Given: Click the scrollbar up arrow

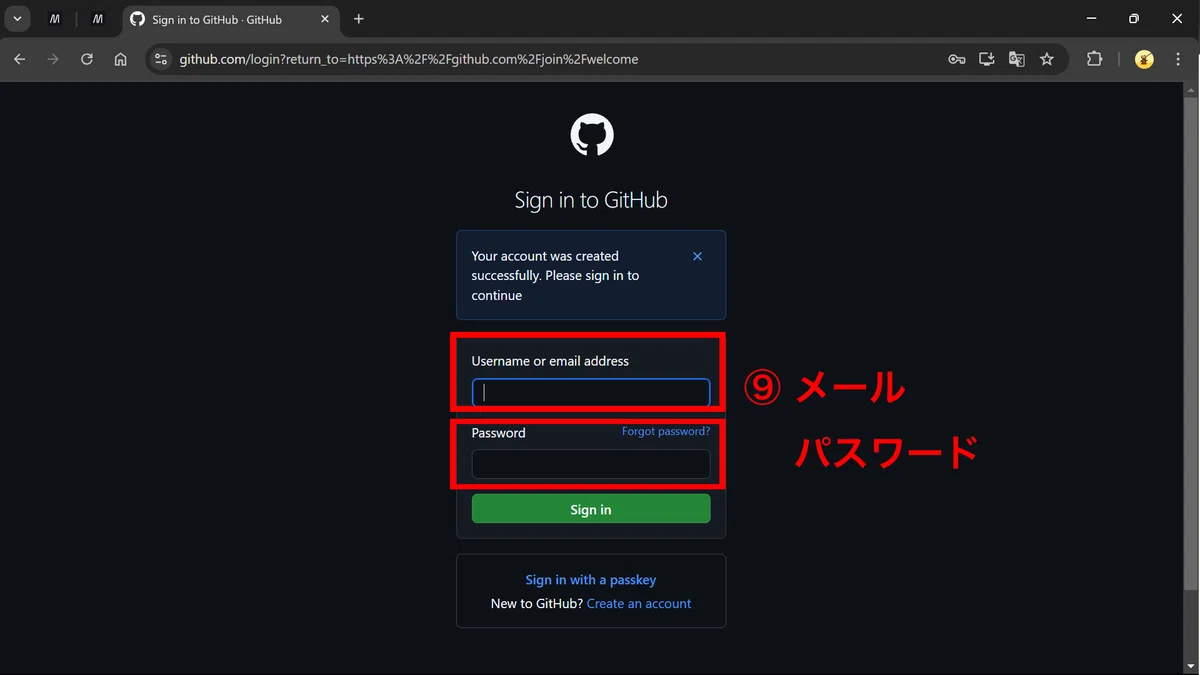Looking at the screenshot, I should tap(1191, 89).
